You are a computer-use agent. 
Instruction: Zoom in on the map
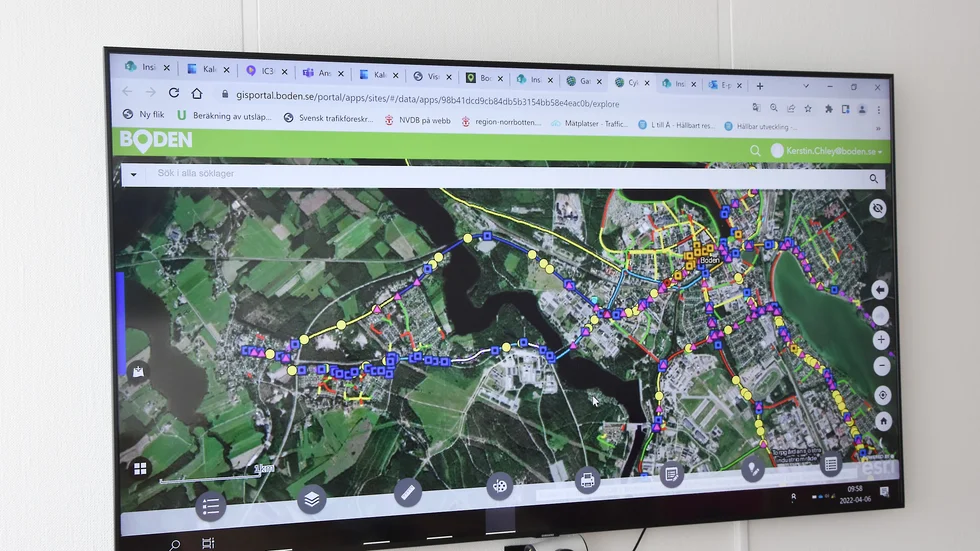881,340
